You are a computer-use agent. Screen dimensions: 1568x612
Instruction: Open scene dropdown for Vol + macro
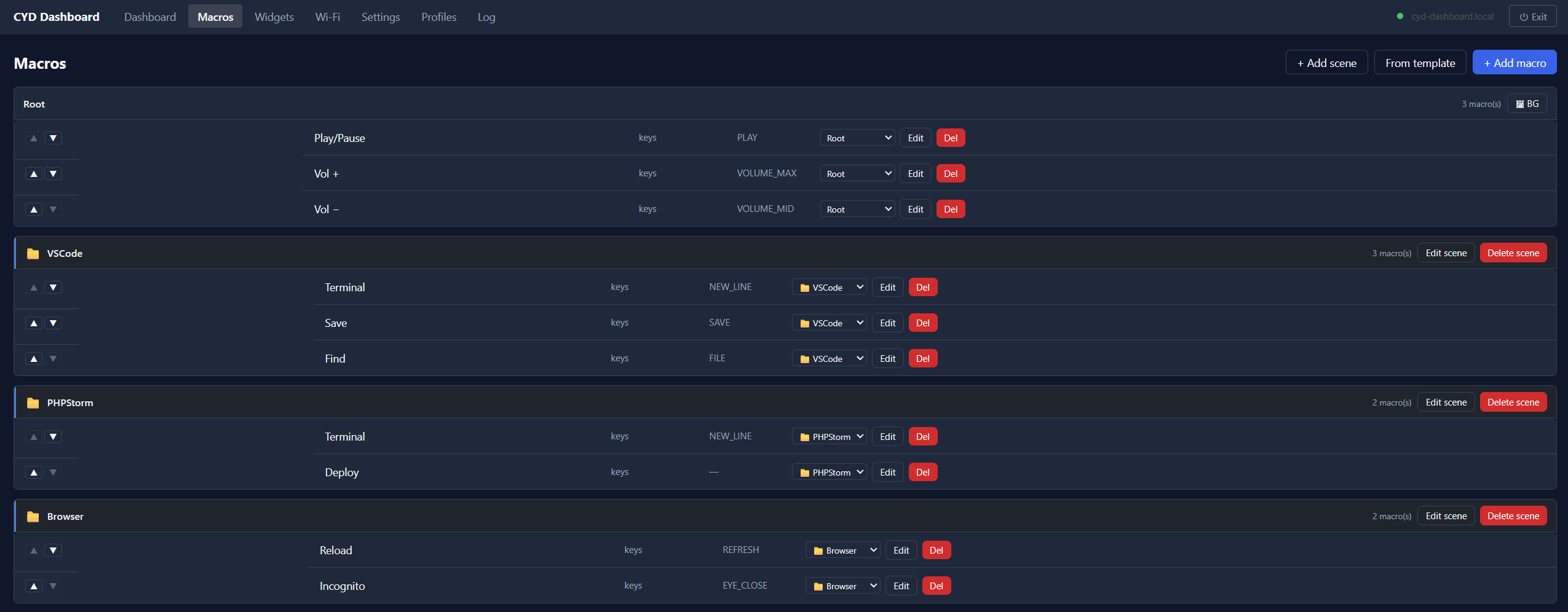click(x=857, y=174)
